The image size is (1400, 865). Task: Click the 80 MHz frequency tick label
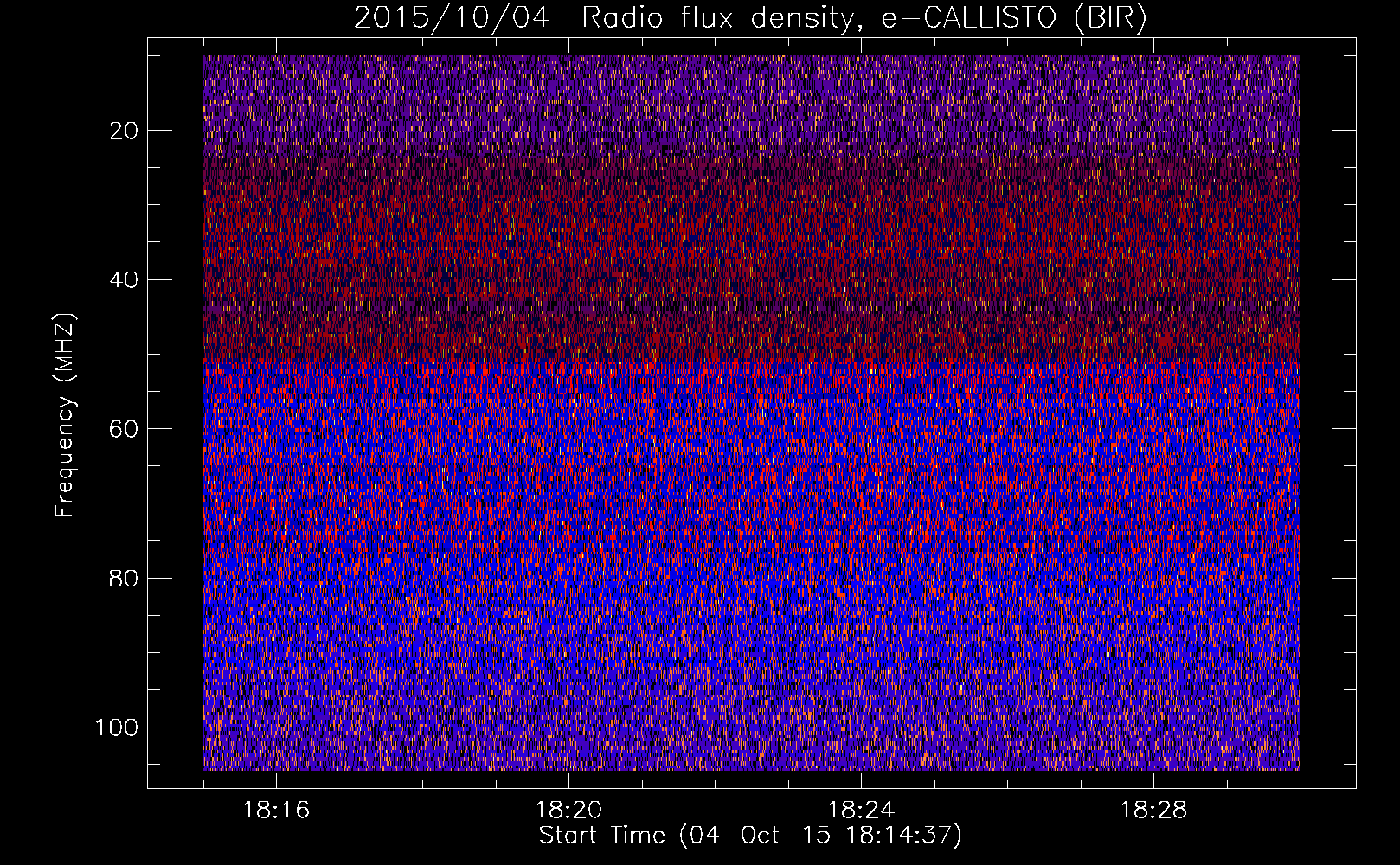[x=125, y=578]
